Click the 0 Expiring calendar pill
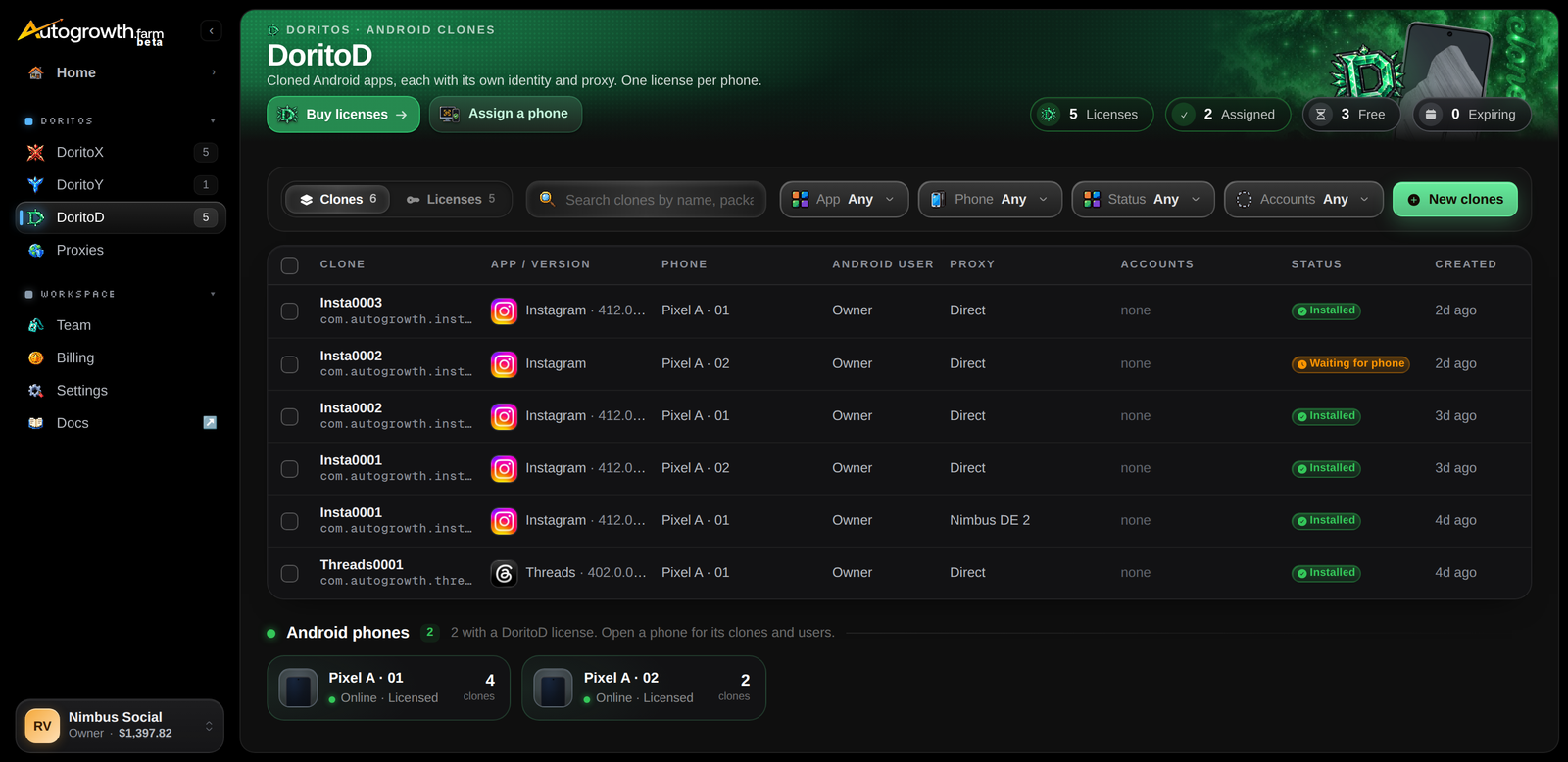The image size is (1568, 762). (x=1472, y=115)
